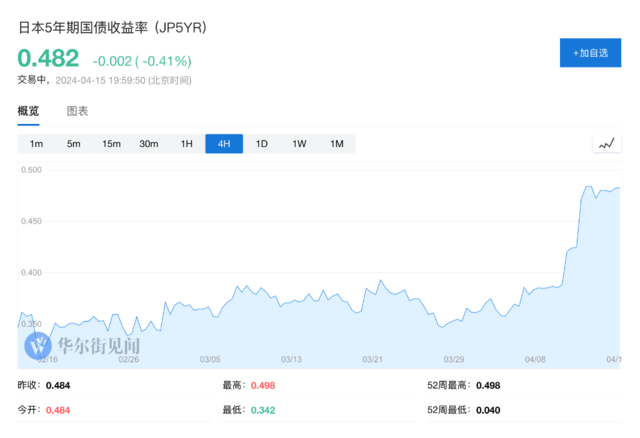Choose the 15m interval
This screenshot has height=438, width=640.
pyautogui.click(x=111, y=144)
